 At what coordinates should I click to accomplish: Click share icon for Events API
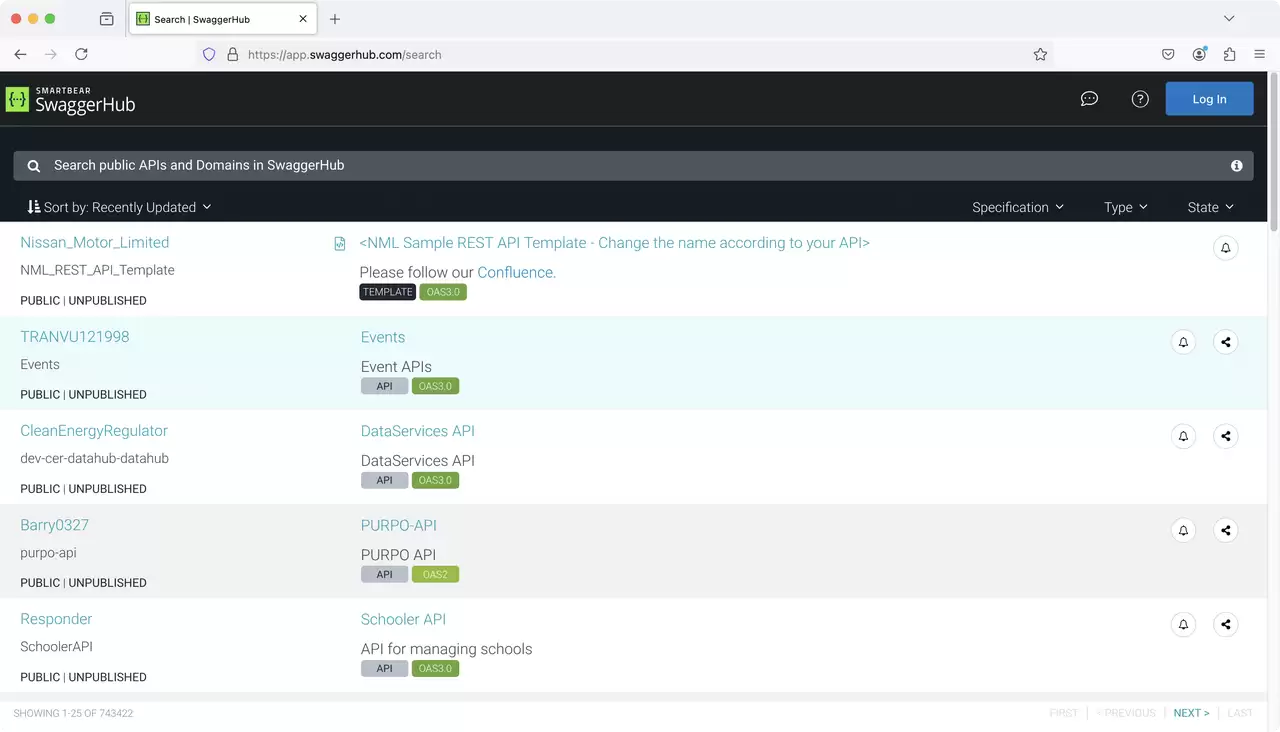click(1226, 342)
